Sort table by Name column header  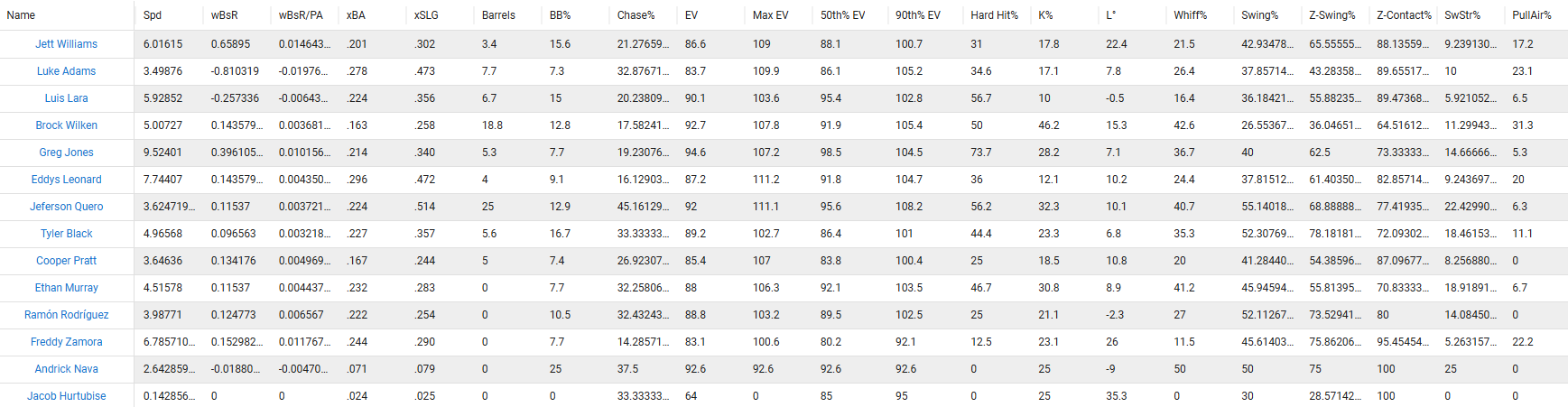(21, 15)
